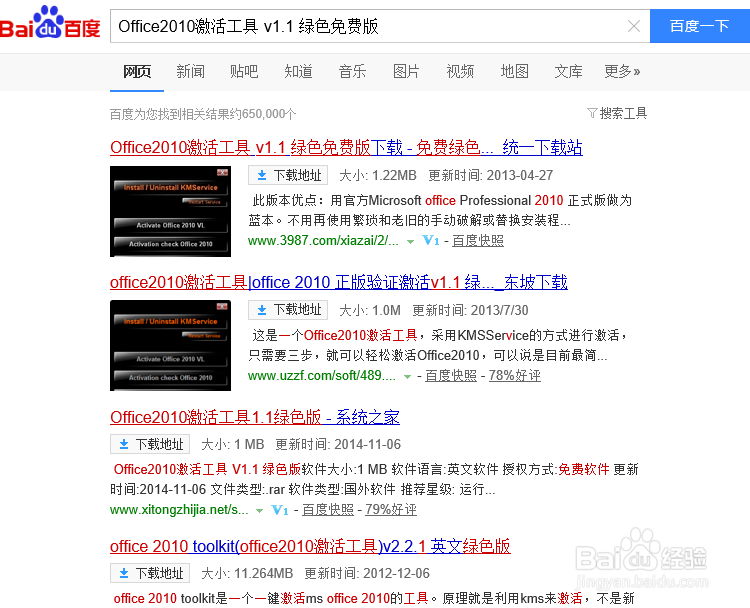Viewport: 750px width, 608px height.
Task: Click 下载地址 button for 1 MB result
Action: (x=150, y=444)
